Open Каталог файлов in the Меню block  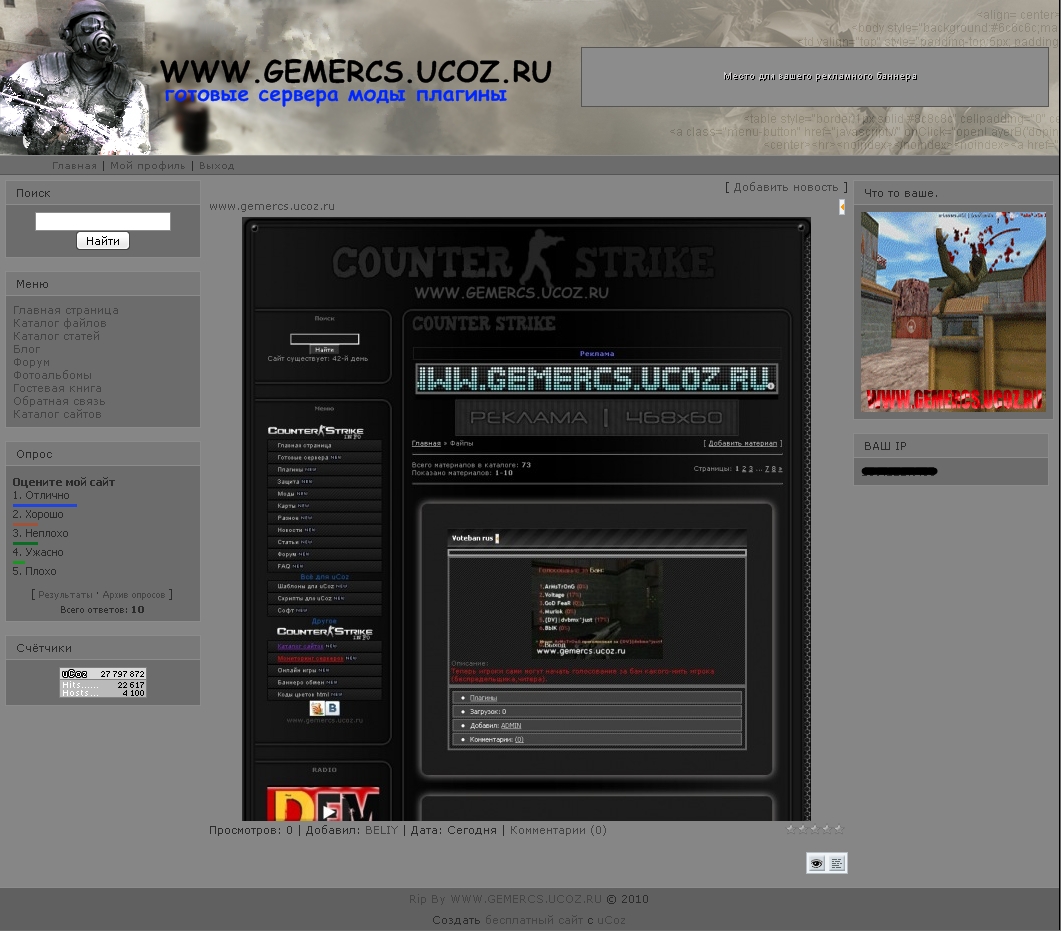(x=60, y=323)
